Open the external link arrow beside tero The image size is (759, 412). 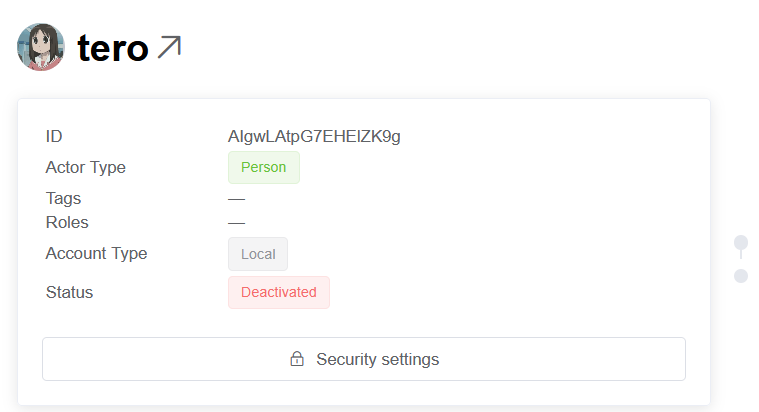[x=169, y=47]
